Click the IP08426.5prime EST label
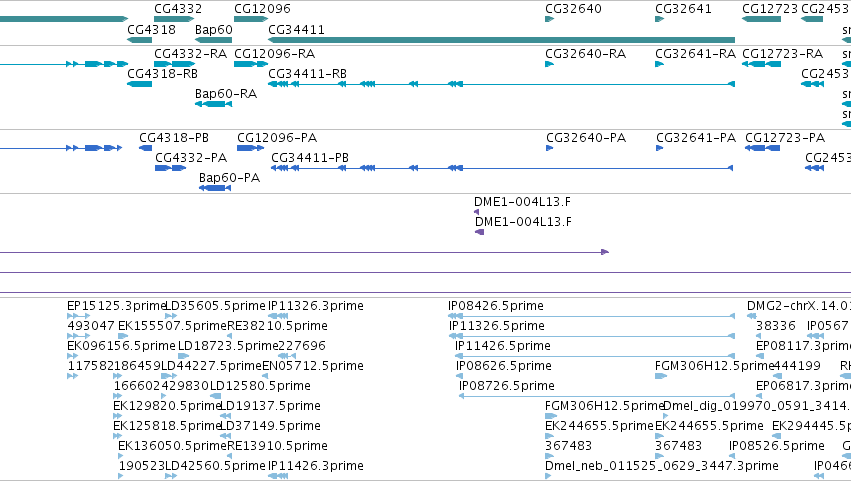Image resolution: width=851 pixels, height=481 pixels. pos(496,306)
